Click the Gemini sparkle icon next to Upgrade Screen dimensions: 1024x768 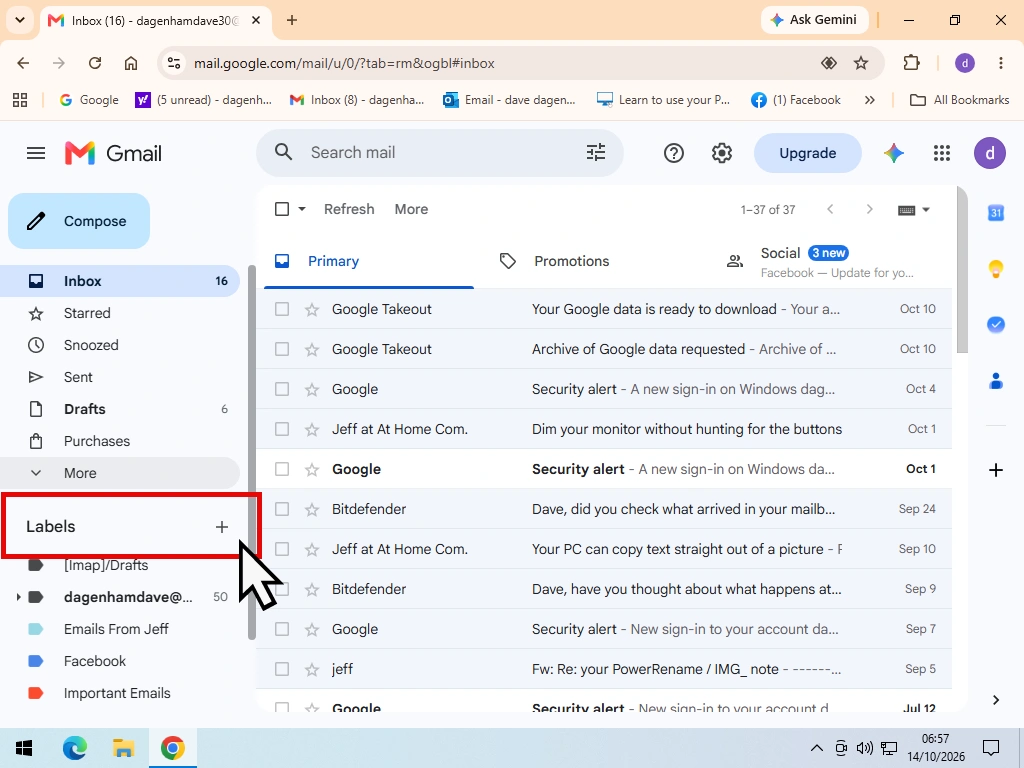point(893,153)
